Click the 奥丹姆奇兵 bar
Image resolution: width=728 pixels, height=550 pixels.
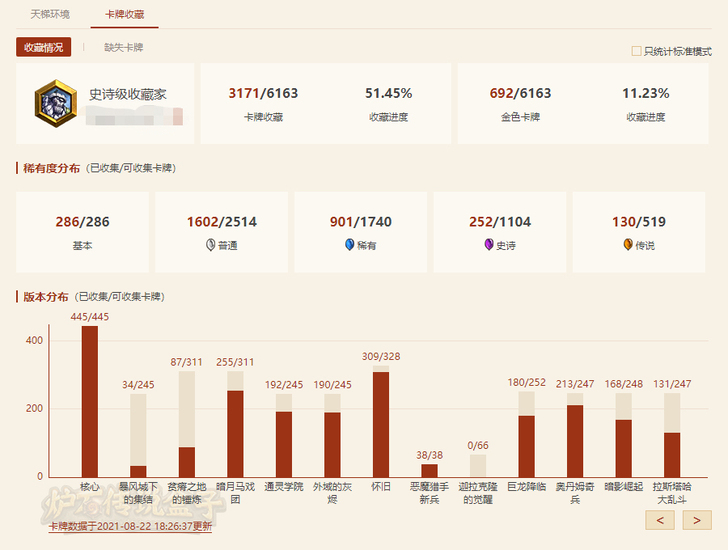click(x=575, y=435)
